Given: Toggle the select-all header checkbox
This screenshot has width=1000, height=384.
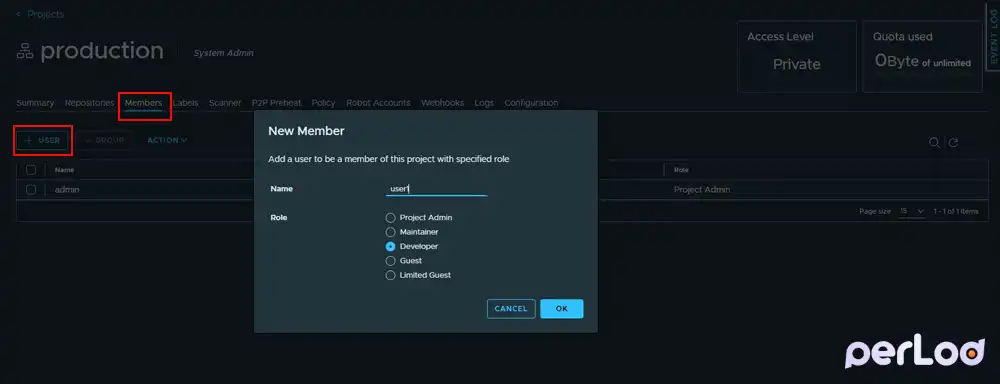Looking at the screenshot, I should (x=31, y=170).
